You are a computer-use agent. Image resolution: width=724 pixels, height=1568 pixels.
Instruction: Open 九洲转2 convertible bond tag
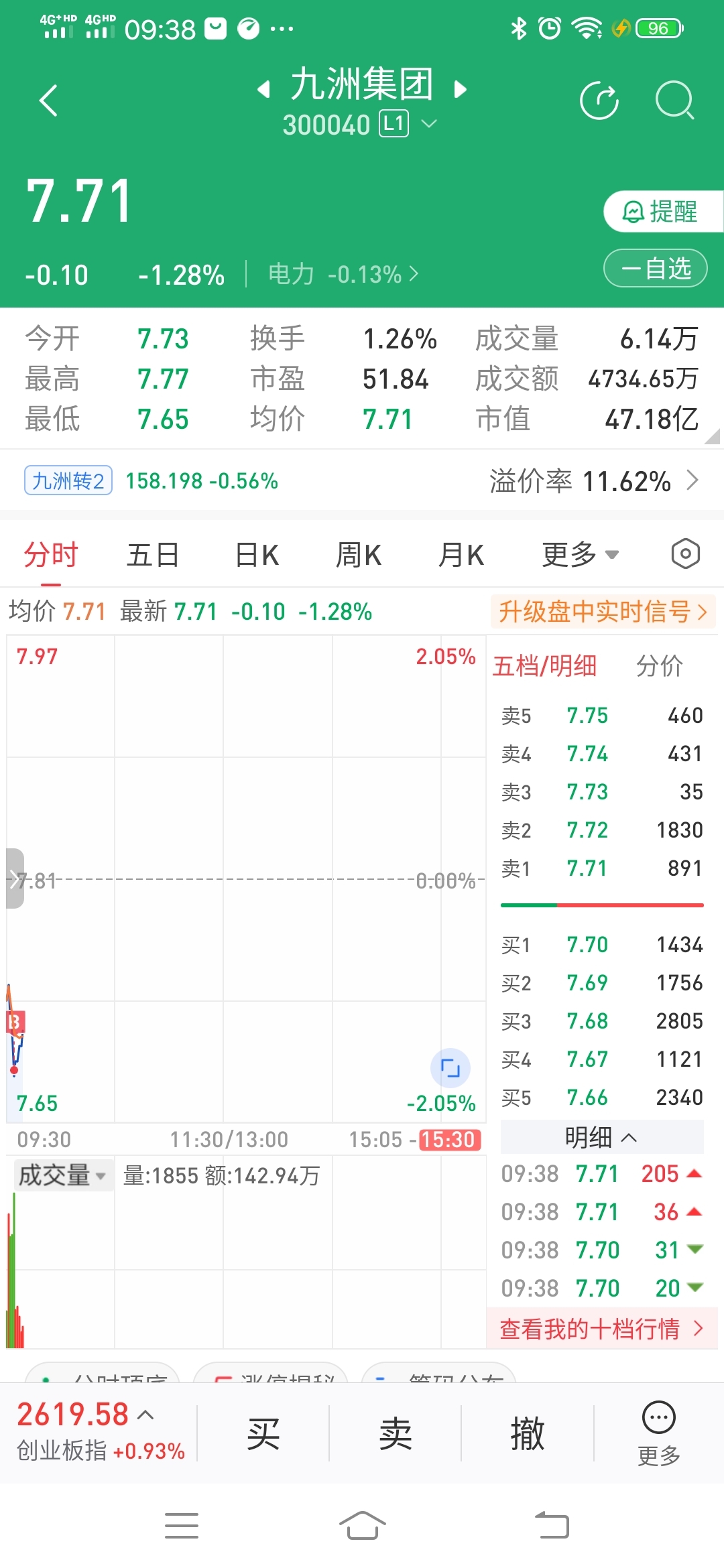(x=68, y=480)
